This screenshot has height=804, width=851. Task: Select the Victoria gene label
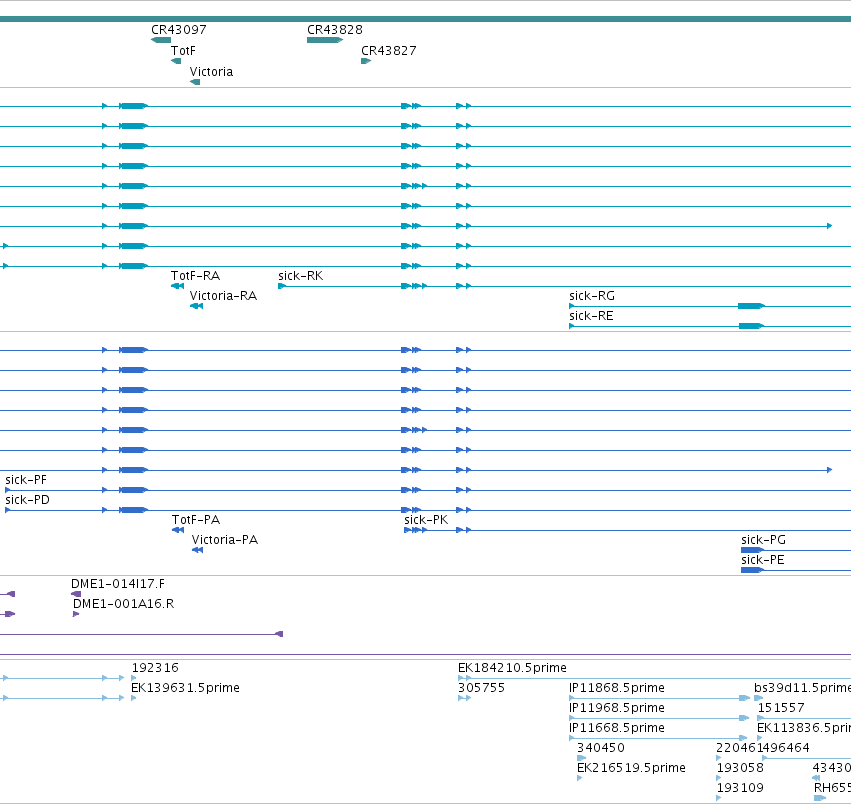point(211,72)
